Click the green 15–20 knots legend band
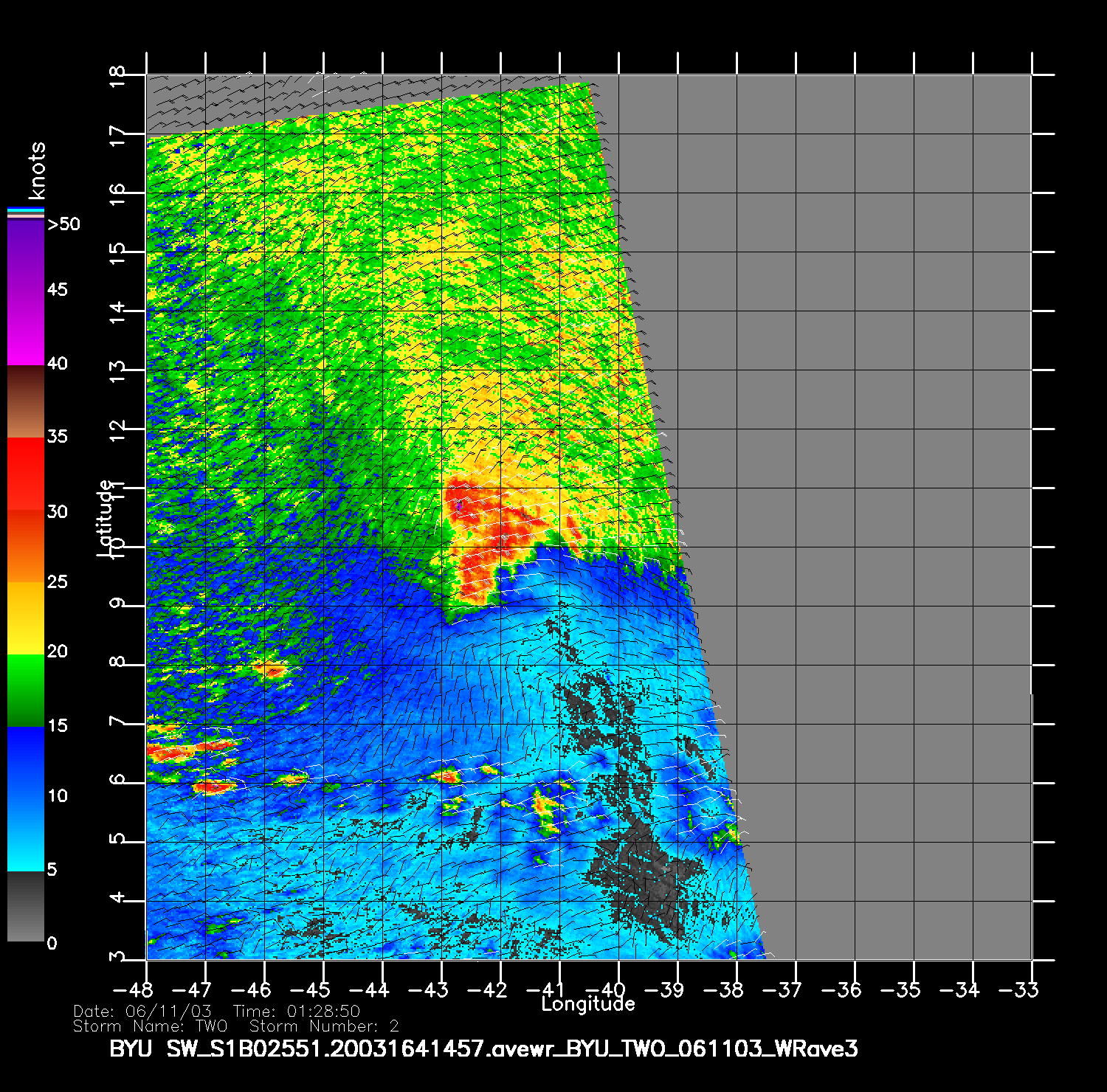 26,691
